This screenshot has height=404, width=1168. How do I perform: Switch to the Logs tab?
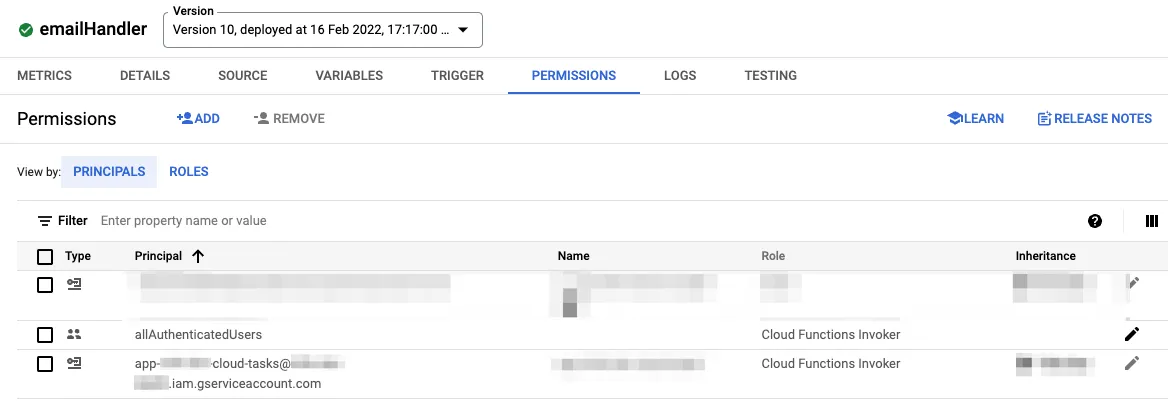[x=680, y=76]
